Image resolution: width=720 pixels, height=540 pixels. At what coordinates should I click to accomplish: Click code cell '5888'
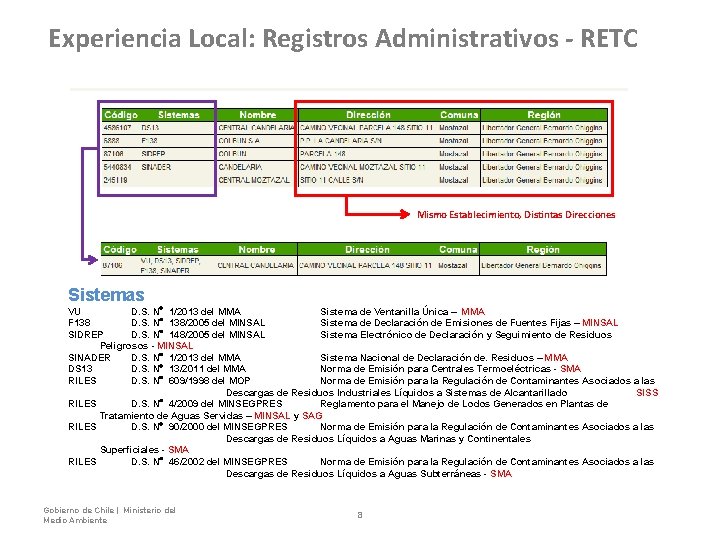(111, 141)
